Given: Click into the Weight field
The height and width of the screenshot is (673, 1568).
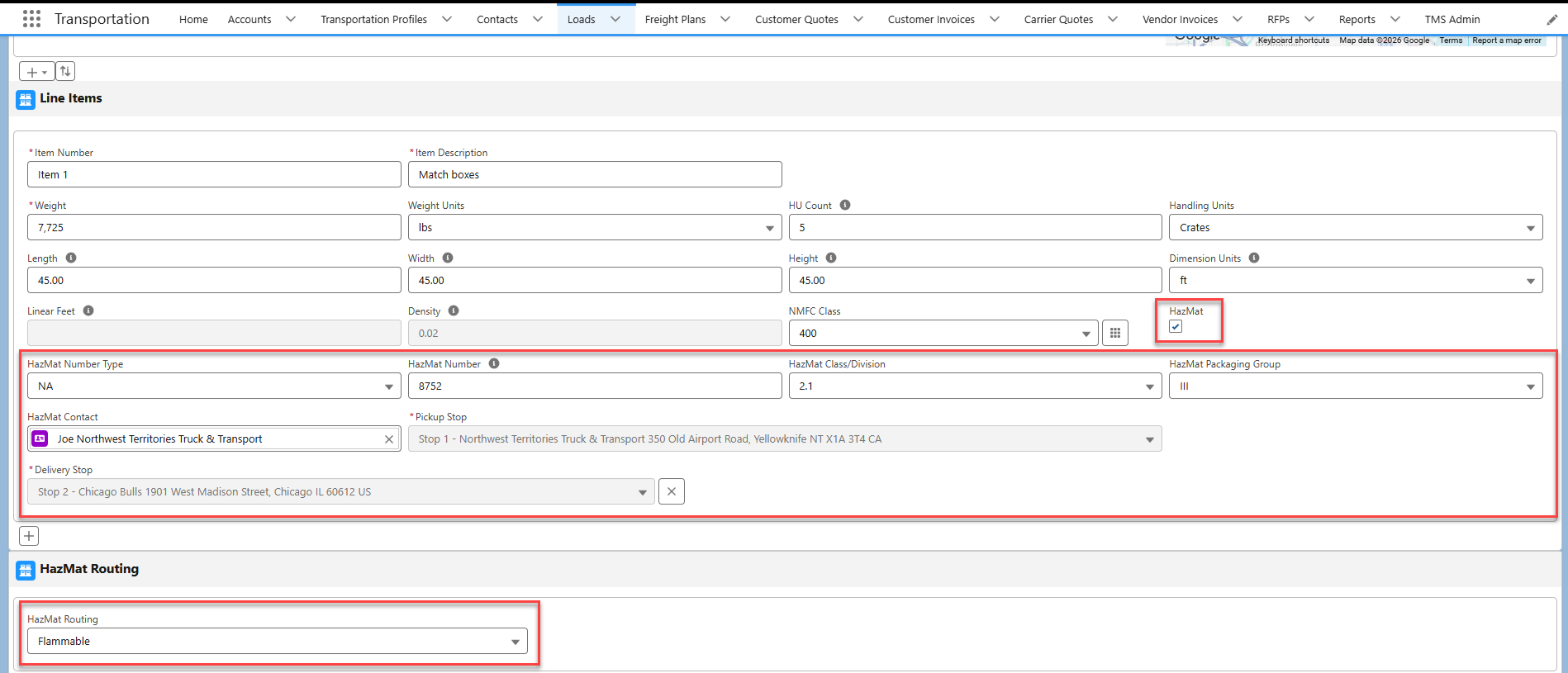Looking at the screenshot, I should (214, 227).
